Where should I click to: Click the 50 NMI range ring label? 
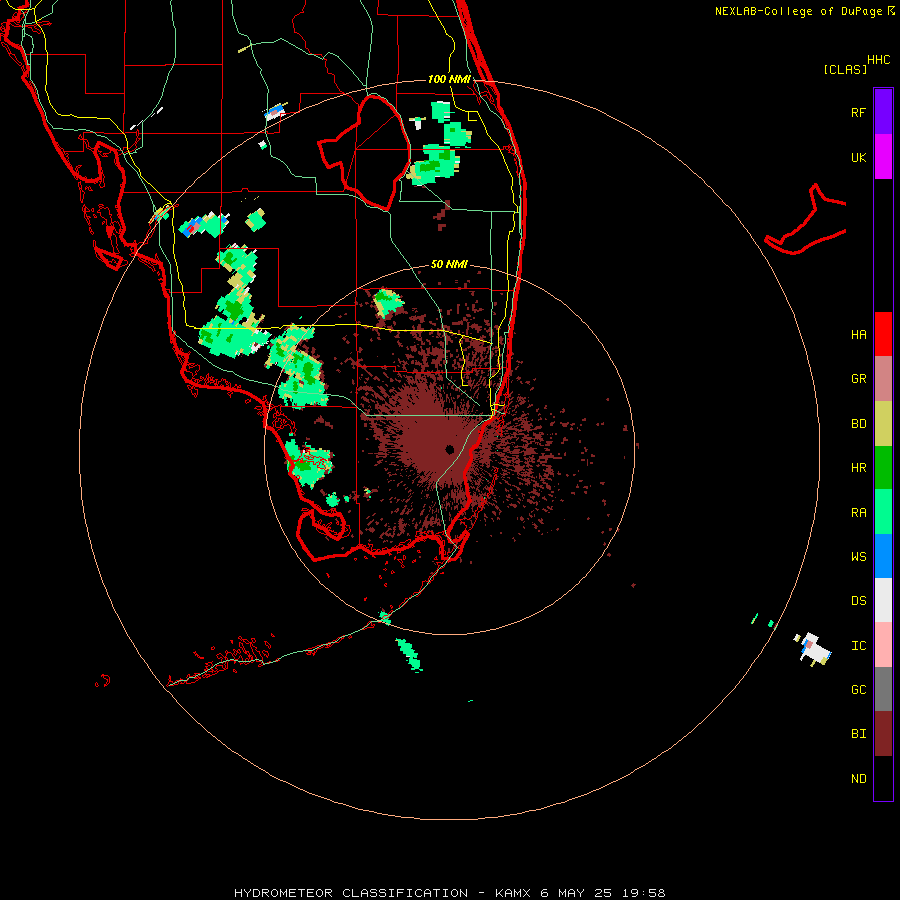pos(449,264)
